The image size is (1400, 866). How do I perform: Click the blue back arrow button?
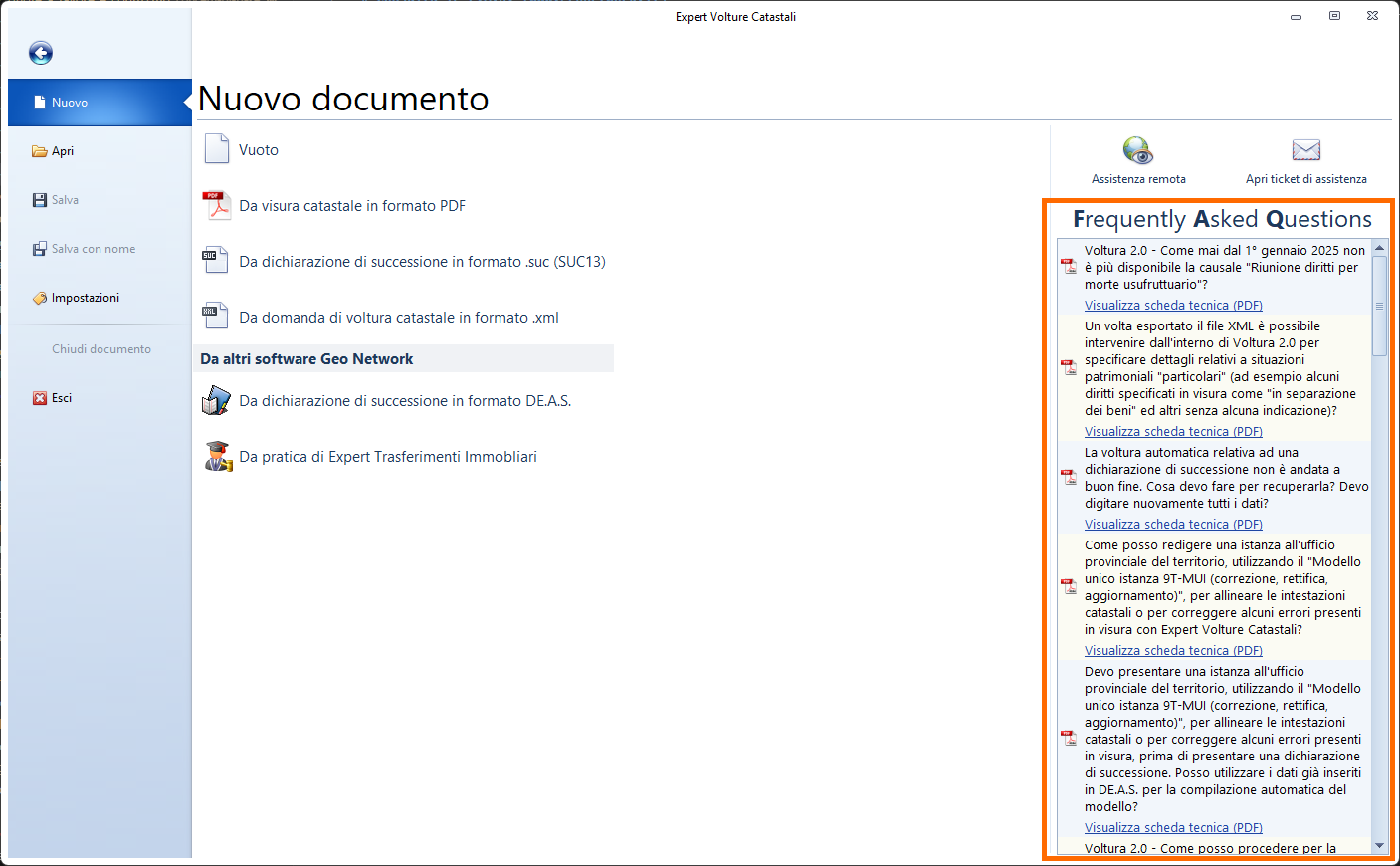tap(41, 53)
